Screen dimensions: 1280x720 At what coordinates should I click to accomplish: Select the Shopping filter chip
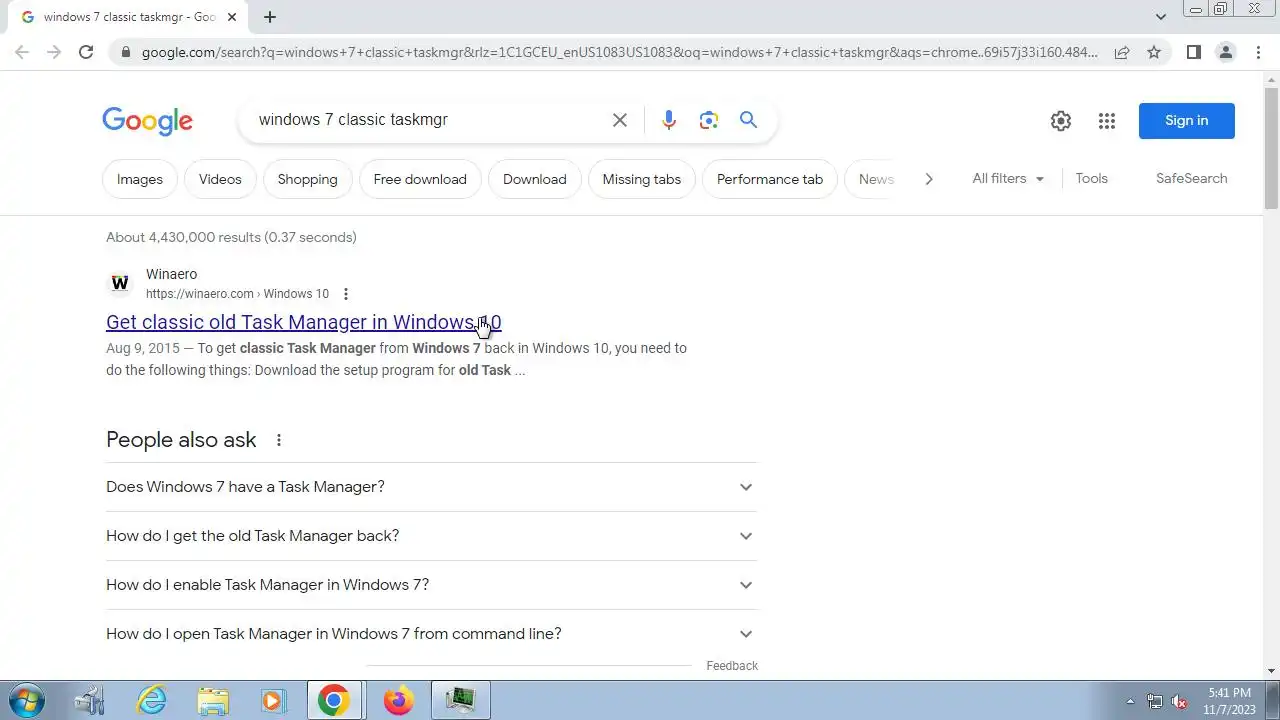307,179
